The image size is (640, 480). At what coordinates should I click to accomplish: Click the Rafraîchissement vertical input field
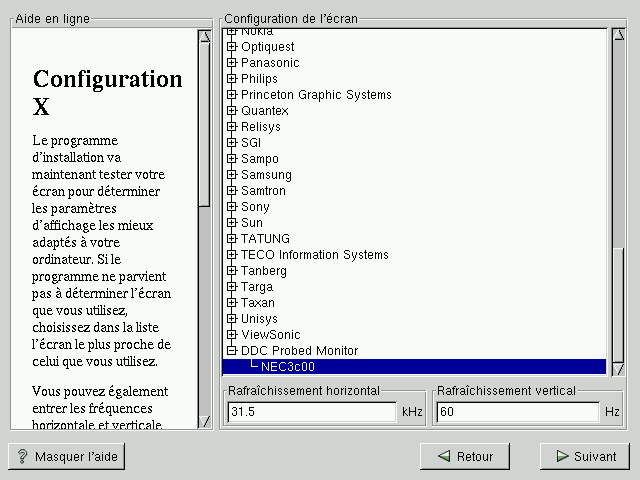[x=518, y=412]
